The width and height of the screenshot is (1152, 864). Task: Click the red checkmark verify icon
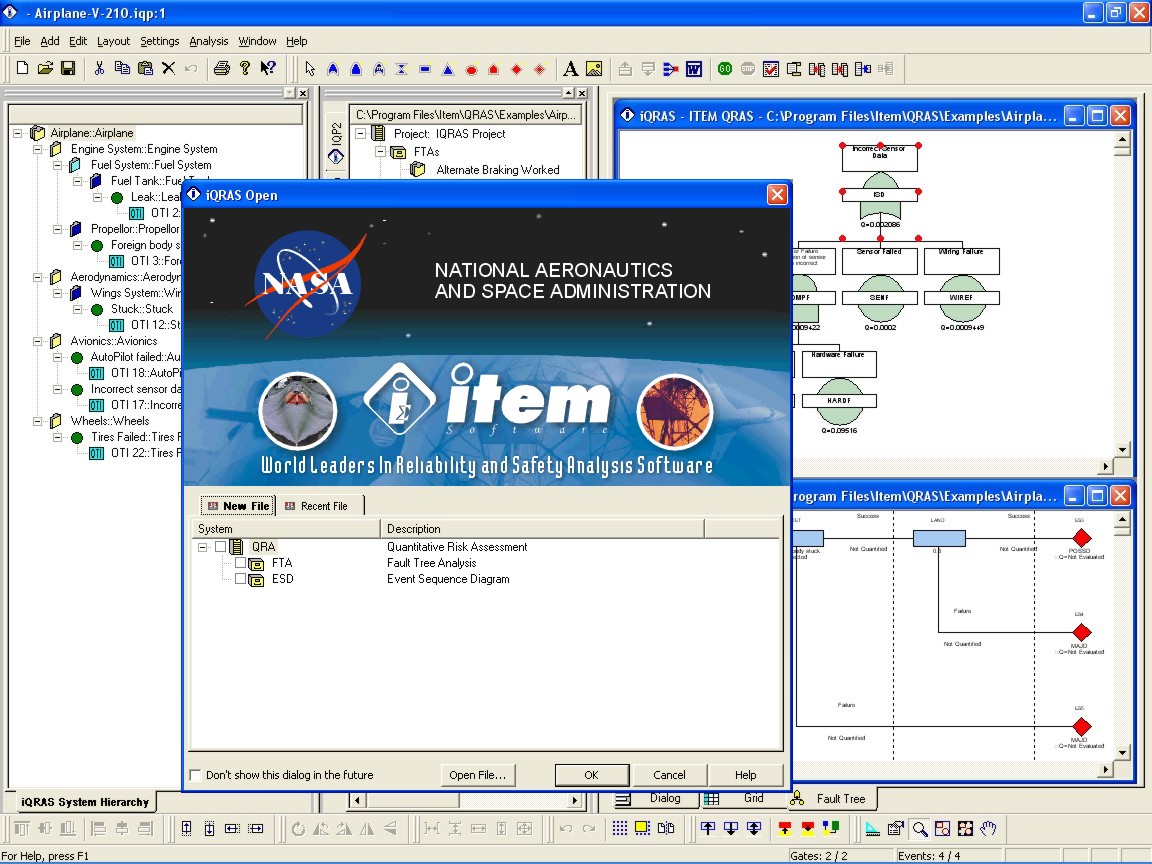coord(771,69)
